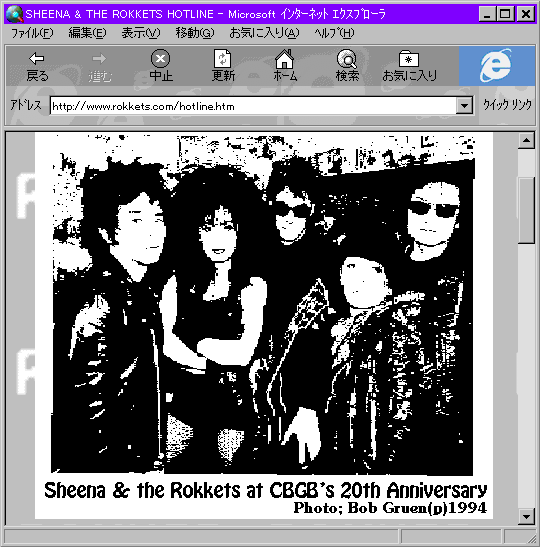
Task: Open the お気に入り(A) menu
Action: click(x=264, y=33)
